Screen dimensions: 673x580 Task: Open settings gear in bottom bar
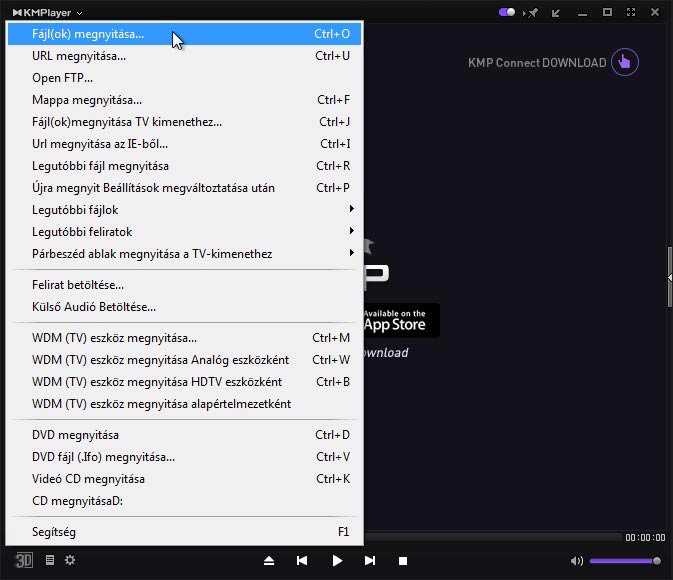(x=70, y=561)
